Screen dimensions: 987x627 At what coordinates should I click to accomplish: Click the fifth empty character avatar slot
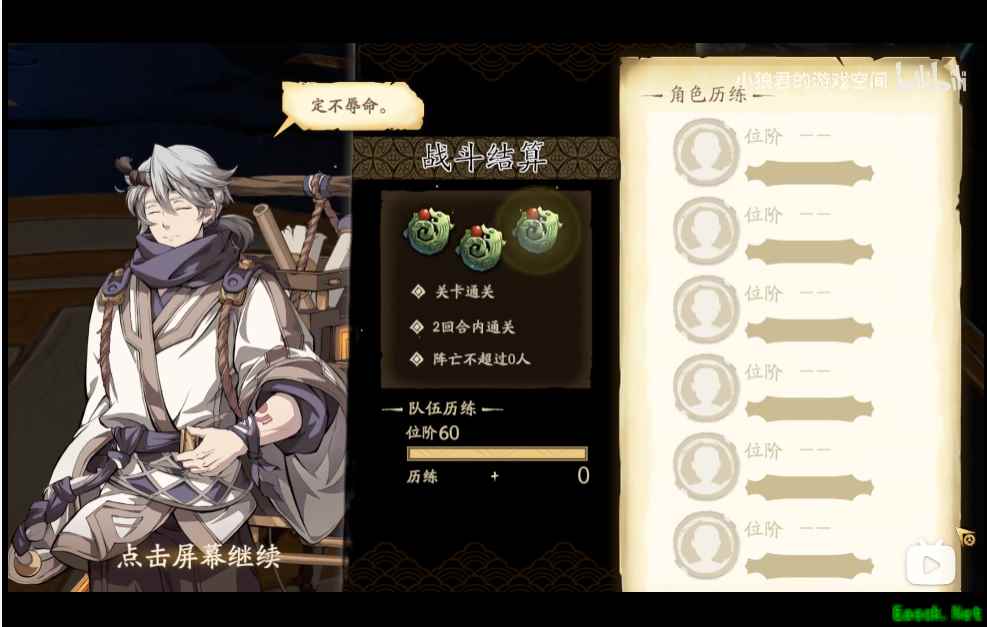706,466
